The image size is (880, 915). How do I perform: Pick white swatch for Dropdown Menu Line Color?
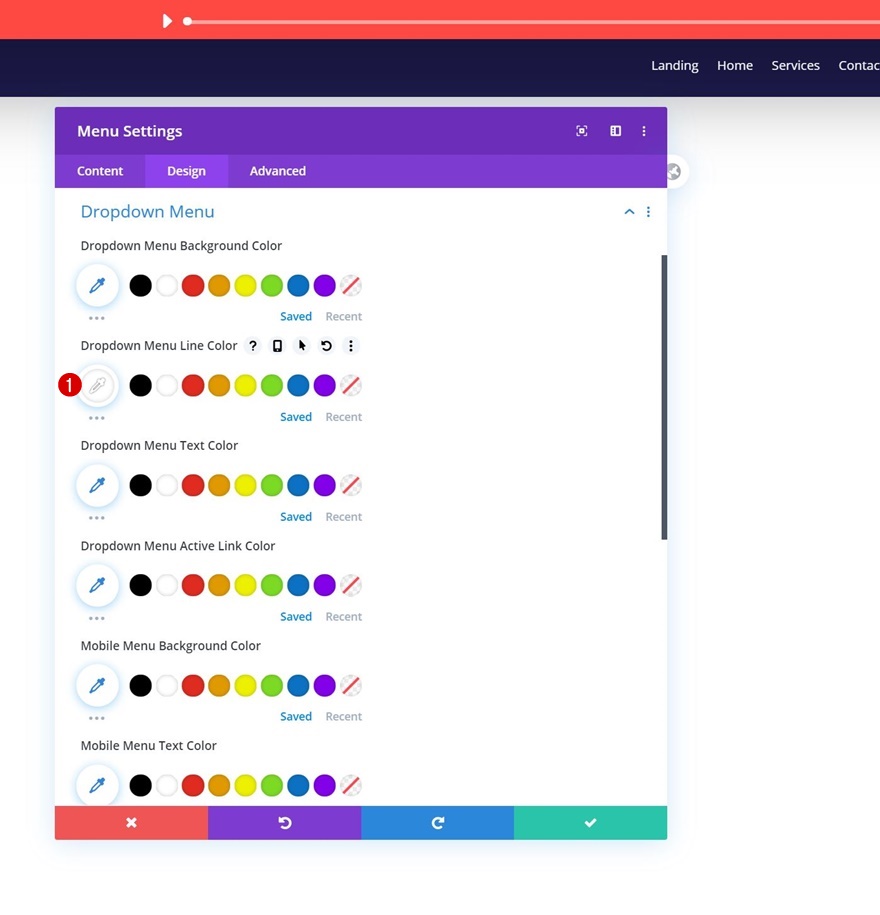pyautogui.click(x=167, y=385)
